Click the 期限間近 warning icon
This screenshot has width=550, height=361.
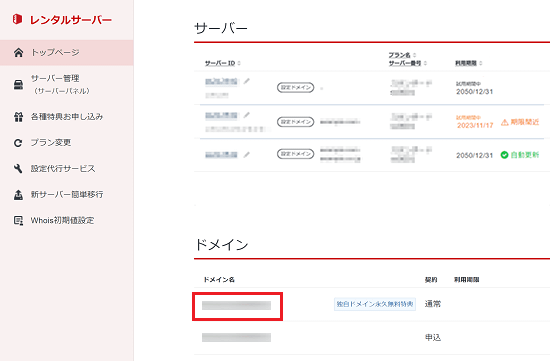[x=504, y=122]
